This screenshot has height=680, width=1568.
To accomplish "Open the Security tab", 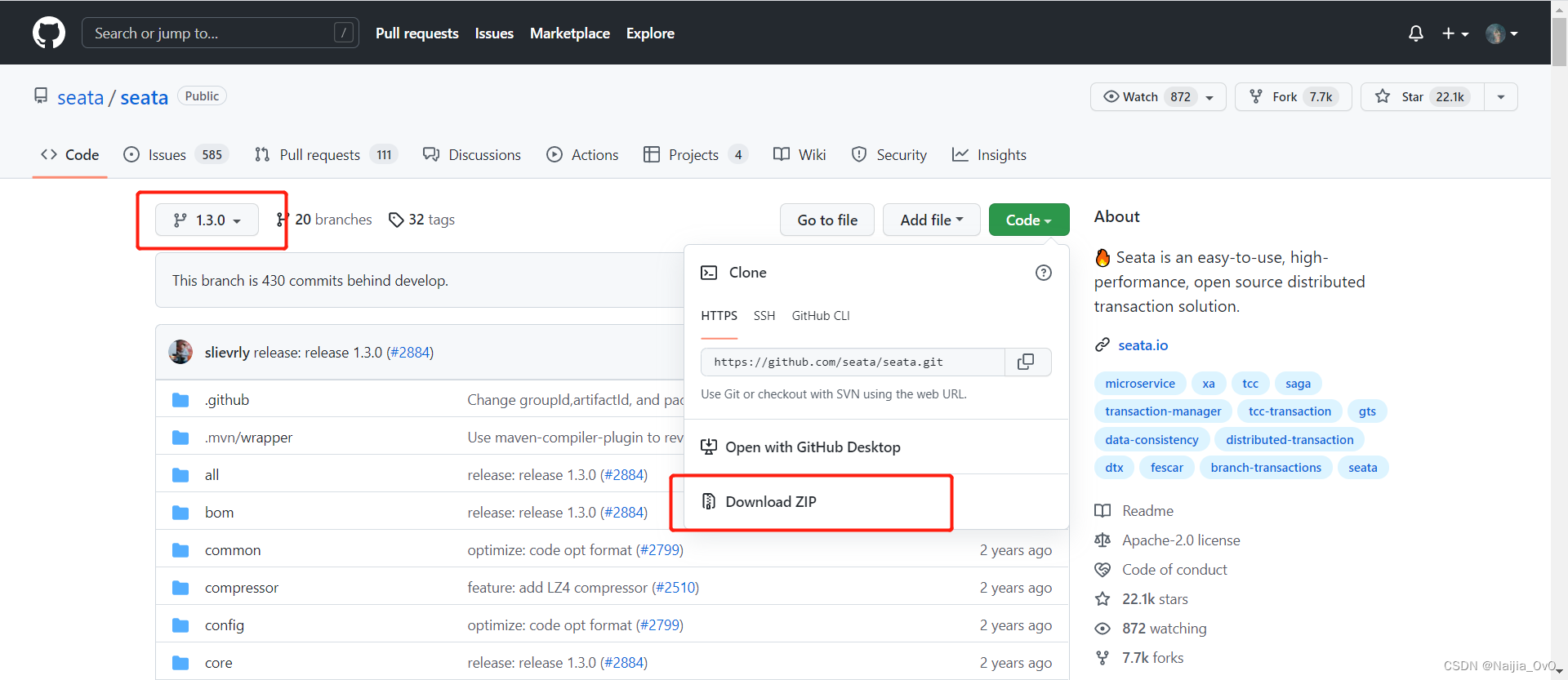I will tap(889, 154).
